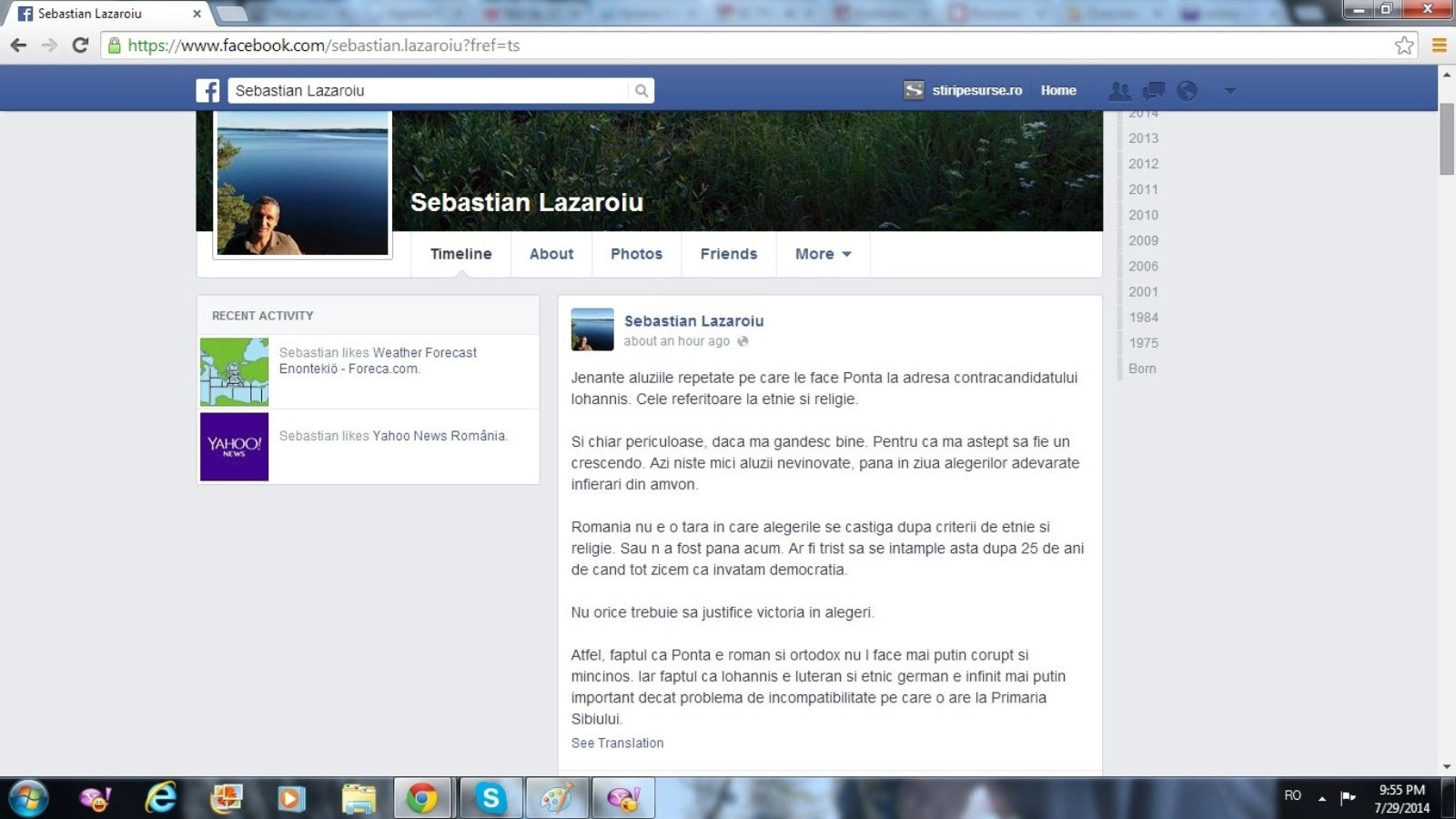Open the Yahoo News România link
1456x819 pixels.
439,436
